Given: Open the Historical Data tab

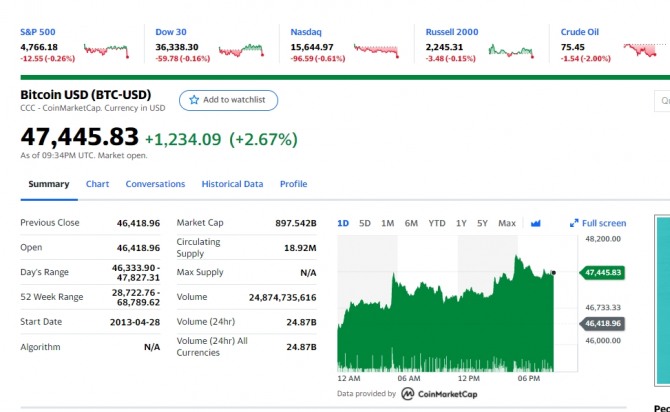Looking at the screenshot, I should pos(232,184).
